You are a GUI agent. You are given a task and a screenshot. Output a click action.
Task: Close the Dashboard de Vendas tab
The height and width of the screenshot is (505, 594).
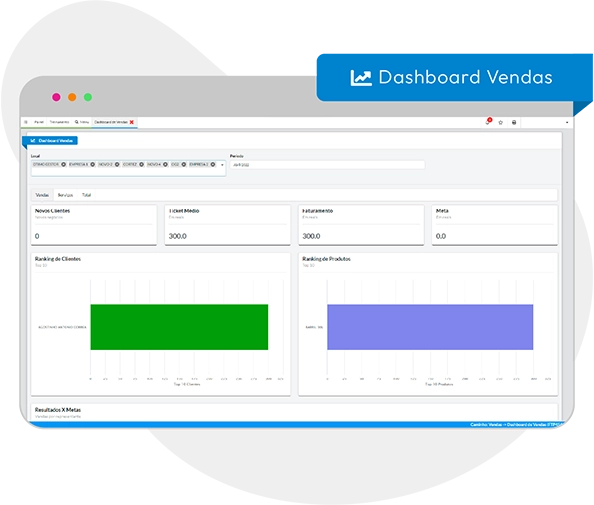131,122
